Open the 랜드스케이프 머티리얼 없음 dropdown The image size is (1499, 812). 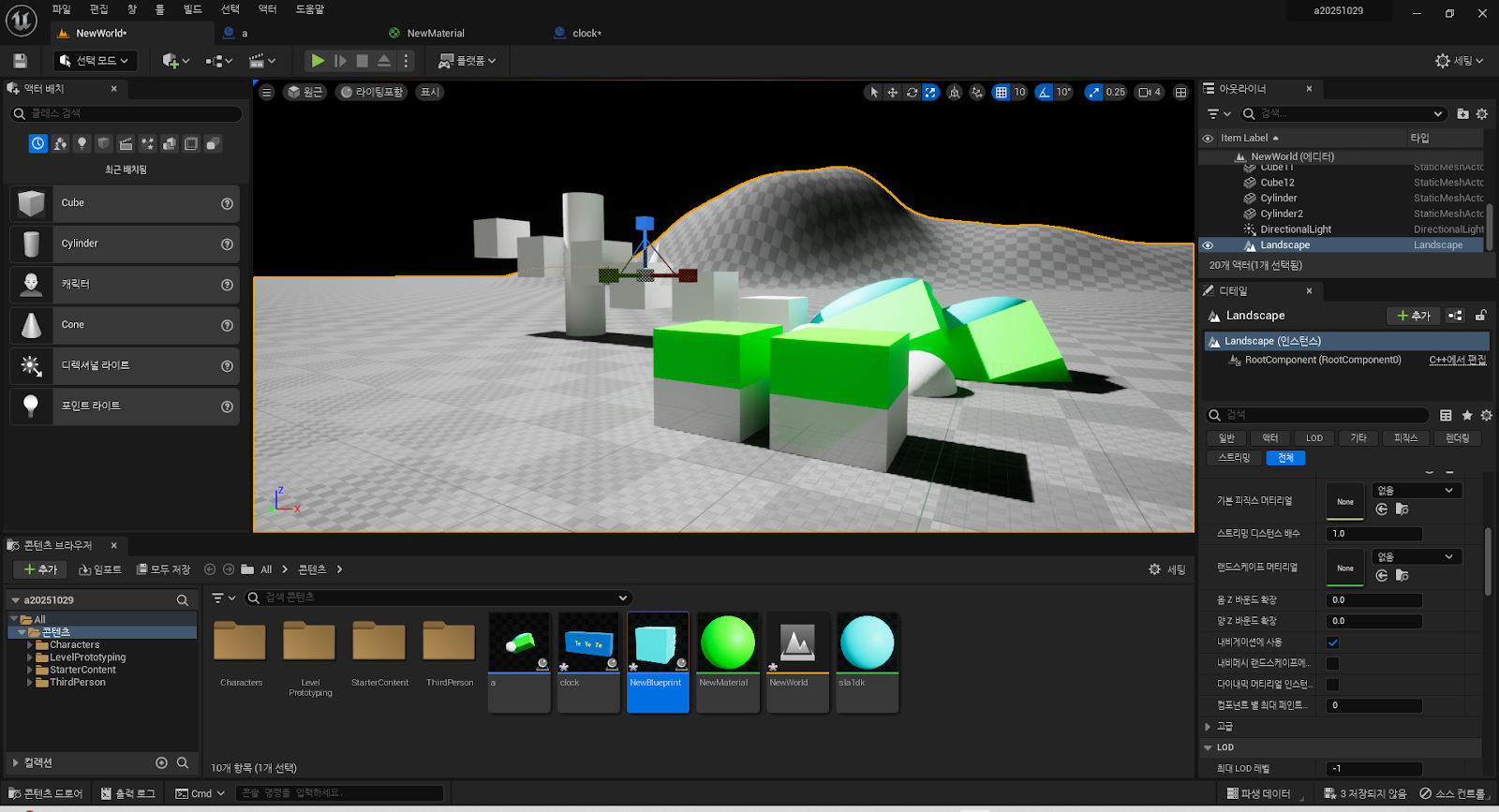click(x=1417, y=557)
